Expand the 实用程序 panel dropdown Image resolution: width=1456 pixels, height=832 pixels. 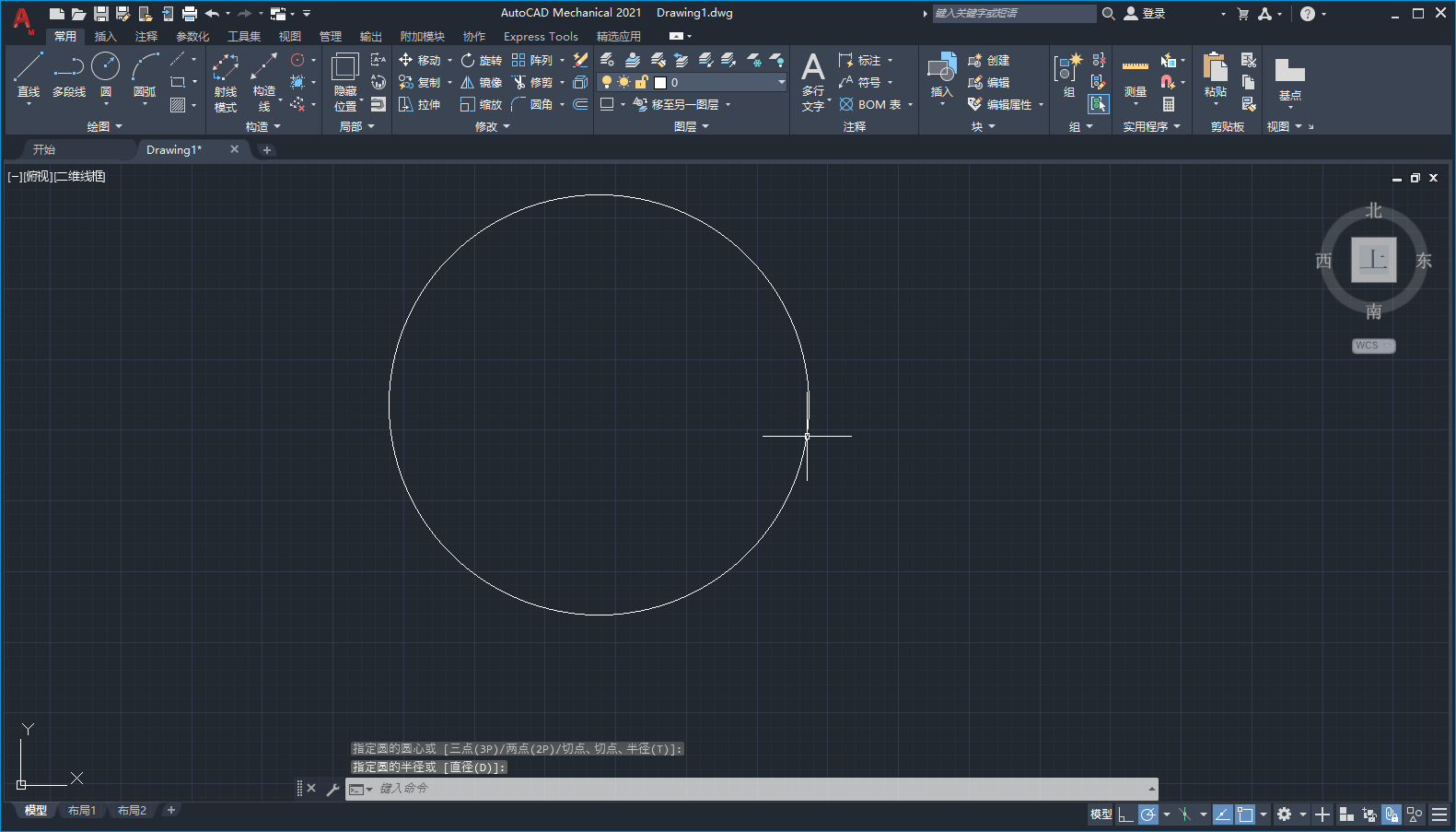click(1151, 126)
